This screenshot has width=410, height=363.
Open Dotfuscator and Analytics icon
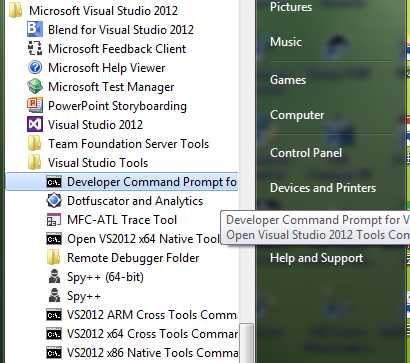(54, 201)
